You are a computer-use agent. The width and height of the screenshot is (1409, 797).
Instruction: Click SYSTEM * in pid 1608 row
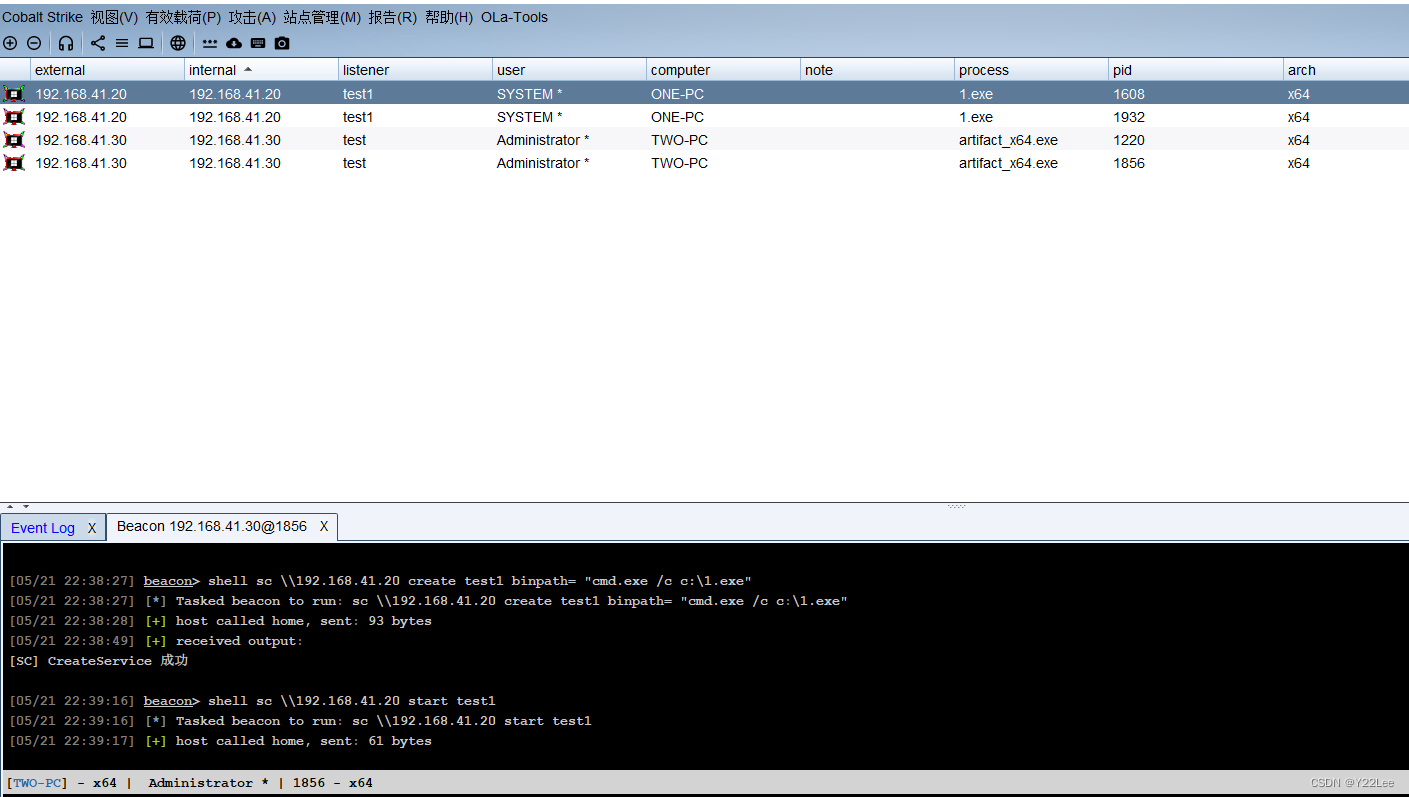click(529, 94)
